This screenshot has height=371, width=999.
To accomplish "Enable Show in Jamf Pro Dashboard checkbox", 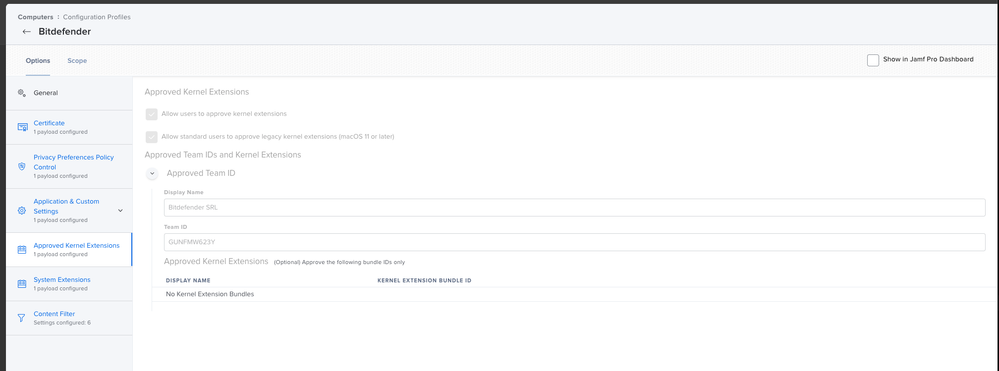I will [x=873, y=60].
